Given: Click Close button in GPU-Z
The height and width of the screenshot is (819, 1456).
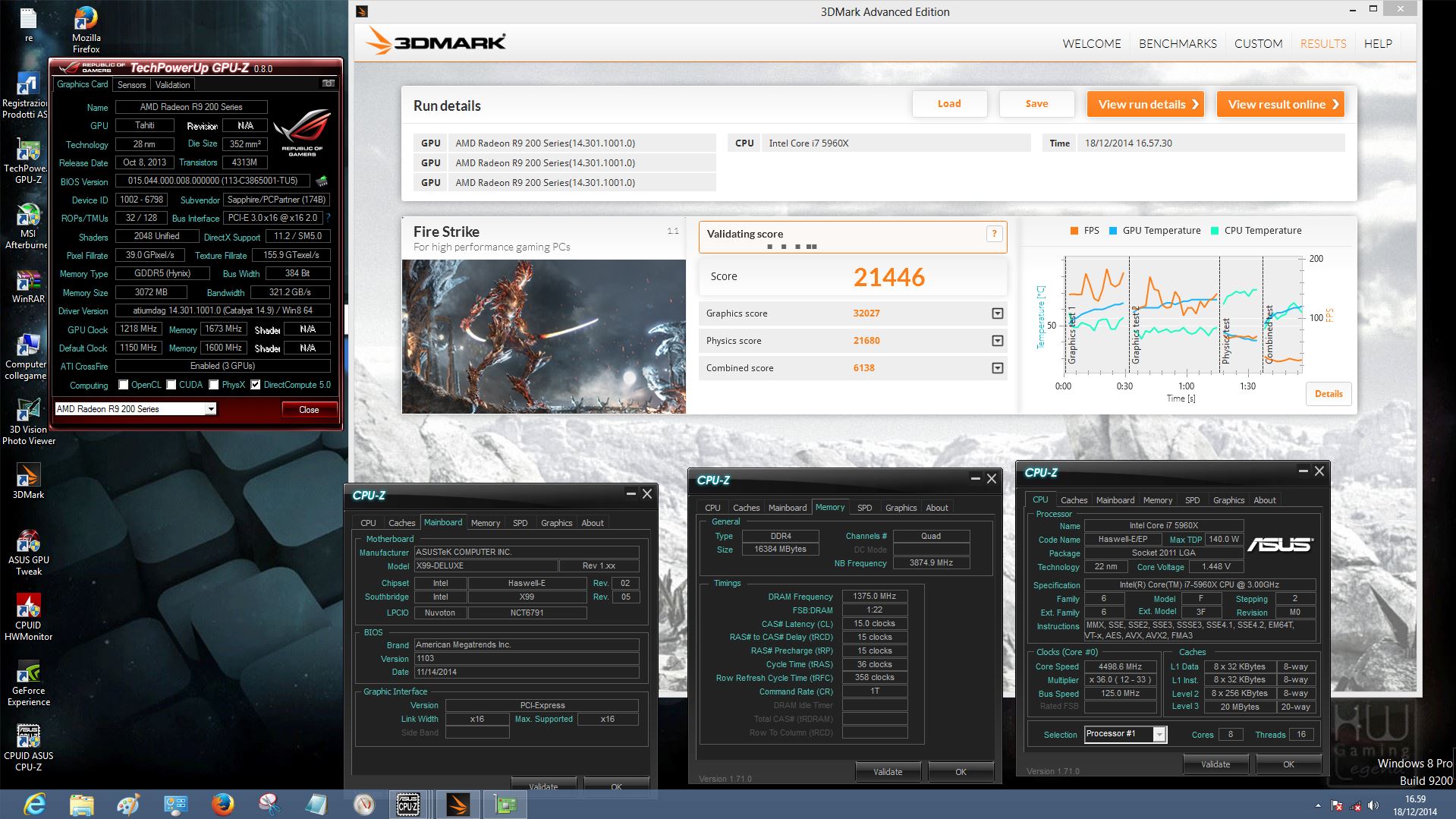Looking at the screenshot, I should 309,410.
